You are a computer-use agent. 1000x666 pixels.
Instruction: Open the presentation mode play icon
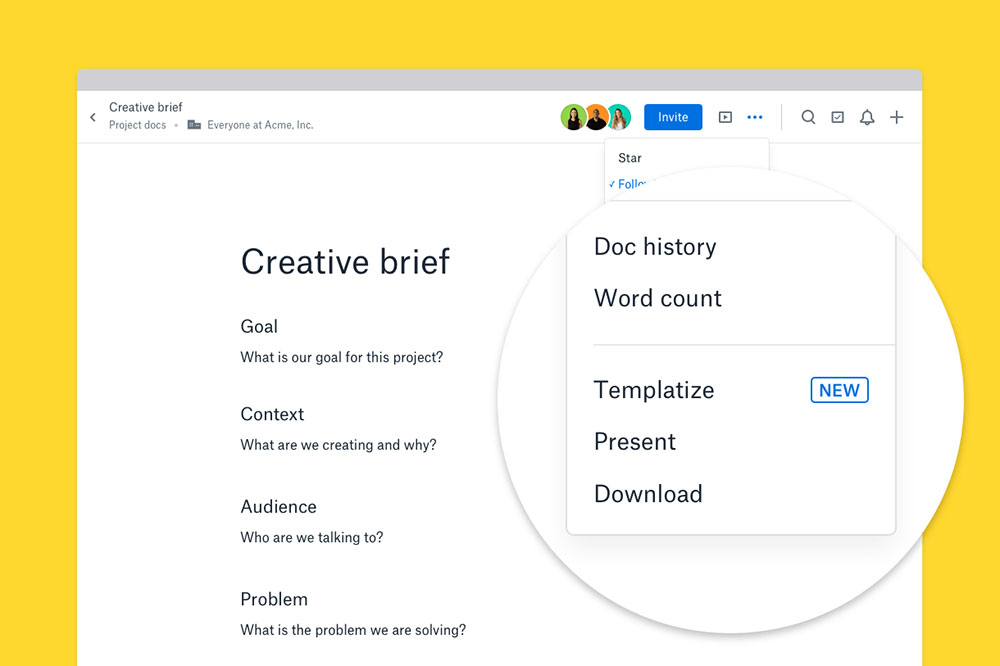[x=725, y=117]
